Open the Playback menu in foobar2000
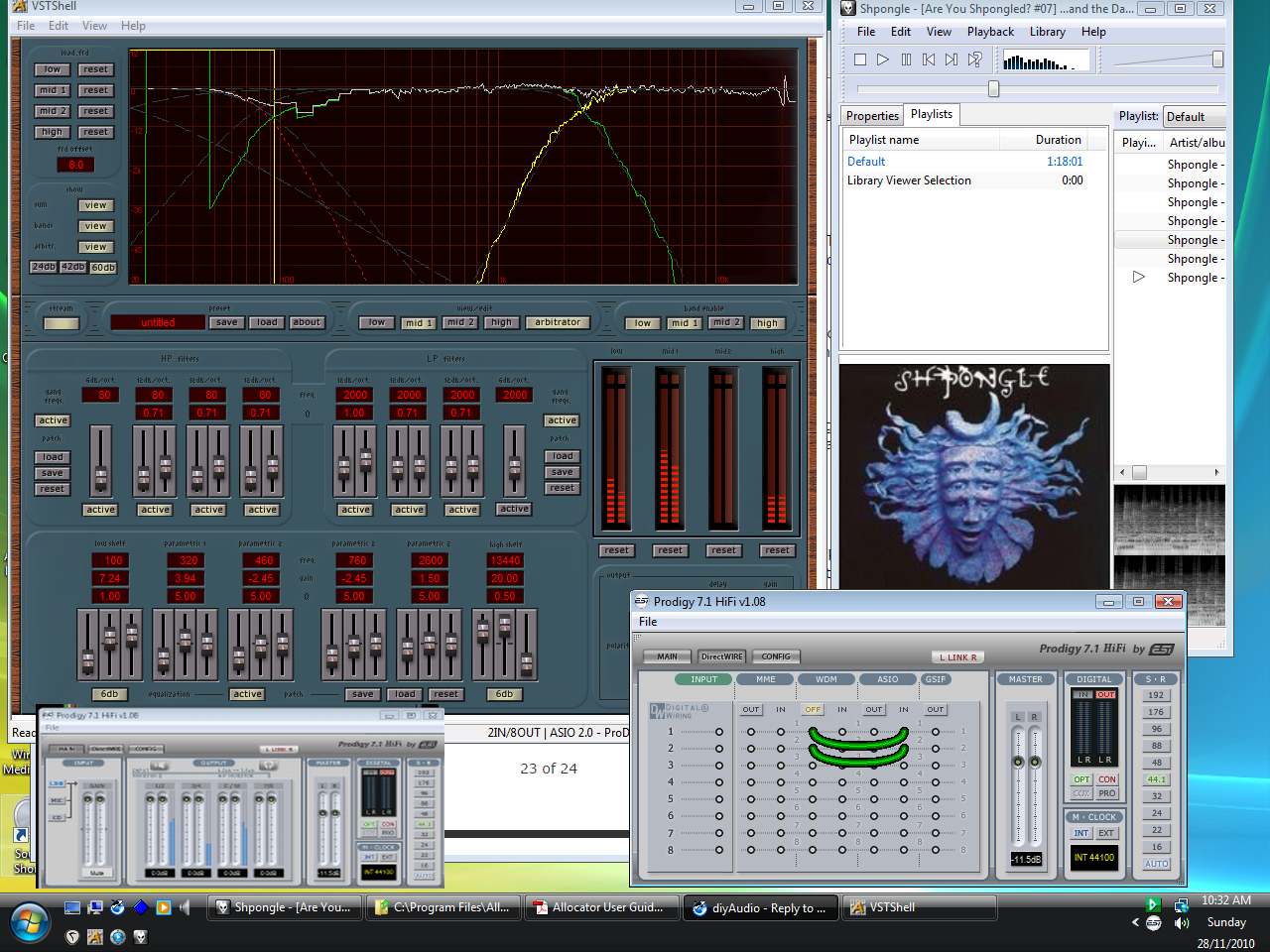 click(x=990, y=32)
